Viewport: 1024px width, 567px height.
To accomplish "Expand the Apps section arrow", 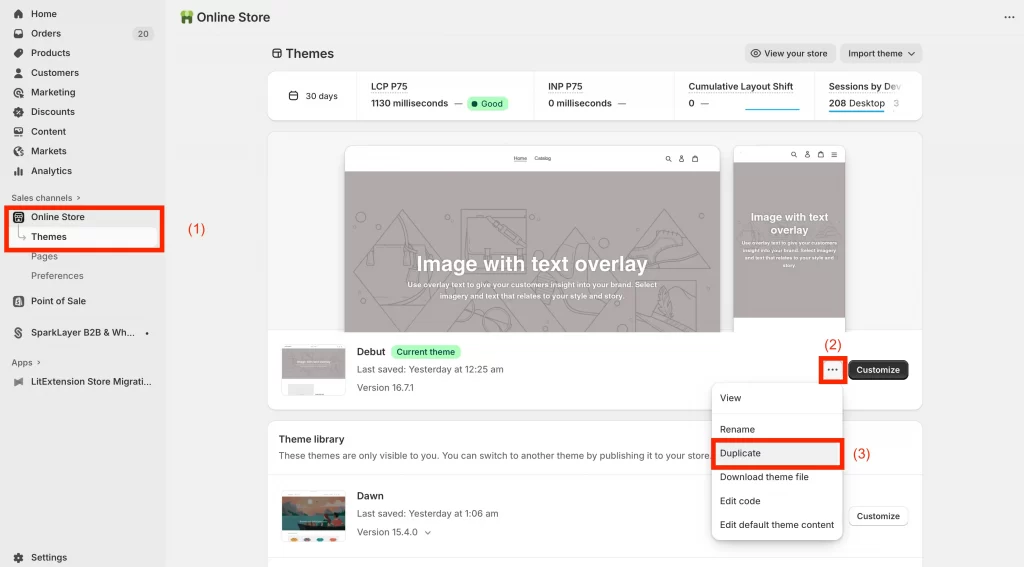I will (39, 363).
